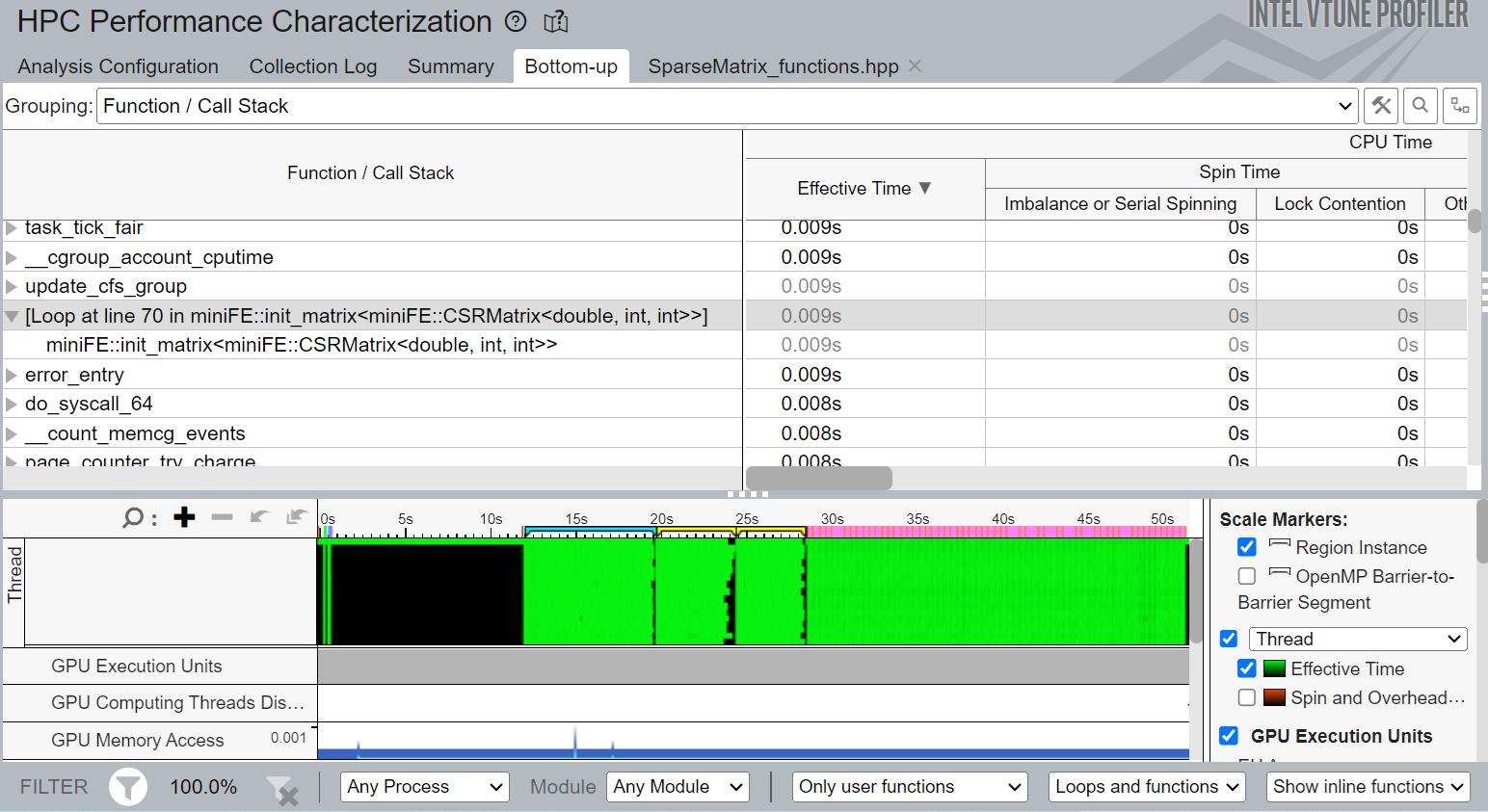1488x812 pixels.
Task: Expand the task_tick_fair row
Action: pyautogui.click(x=12, y=228)
